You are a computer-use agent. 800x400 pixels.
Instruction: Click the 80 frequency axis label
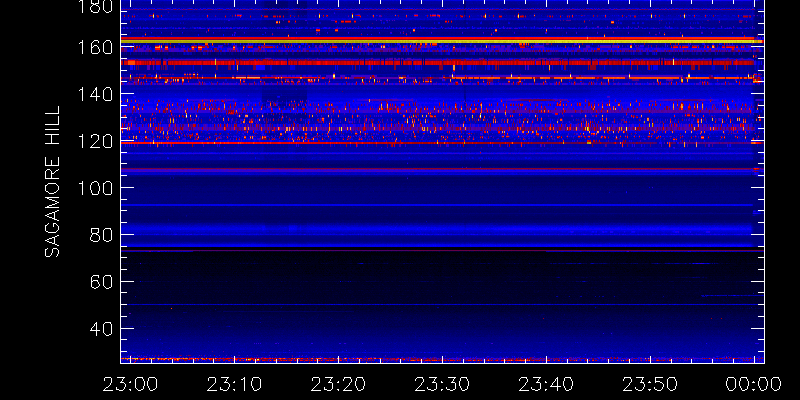(x=100, y=235)
